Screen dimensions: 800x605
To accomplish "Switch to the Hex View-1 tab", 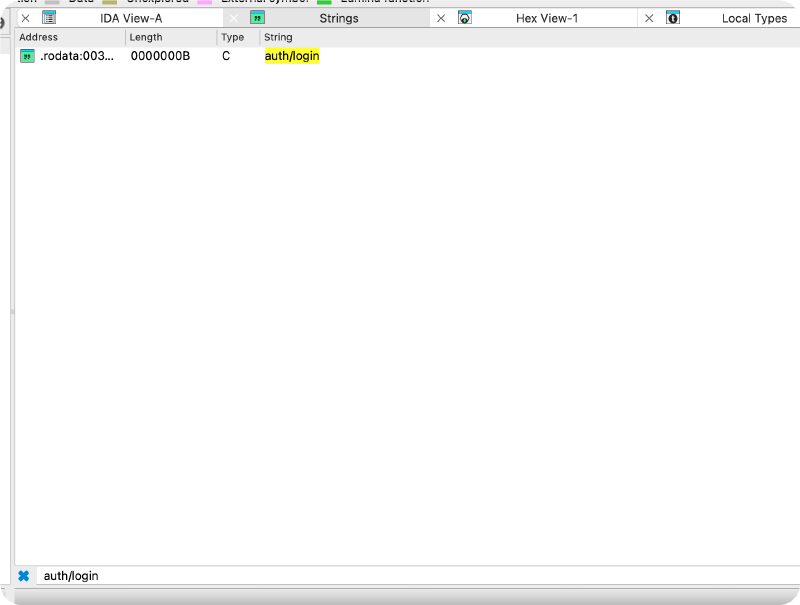I will (546, 18).
